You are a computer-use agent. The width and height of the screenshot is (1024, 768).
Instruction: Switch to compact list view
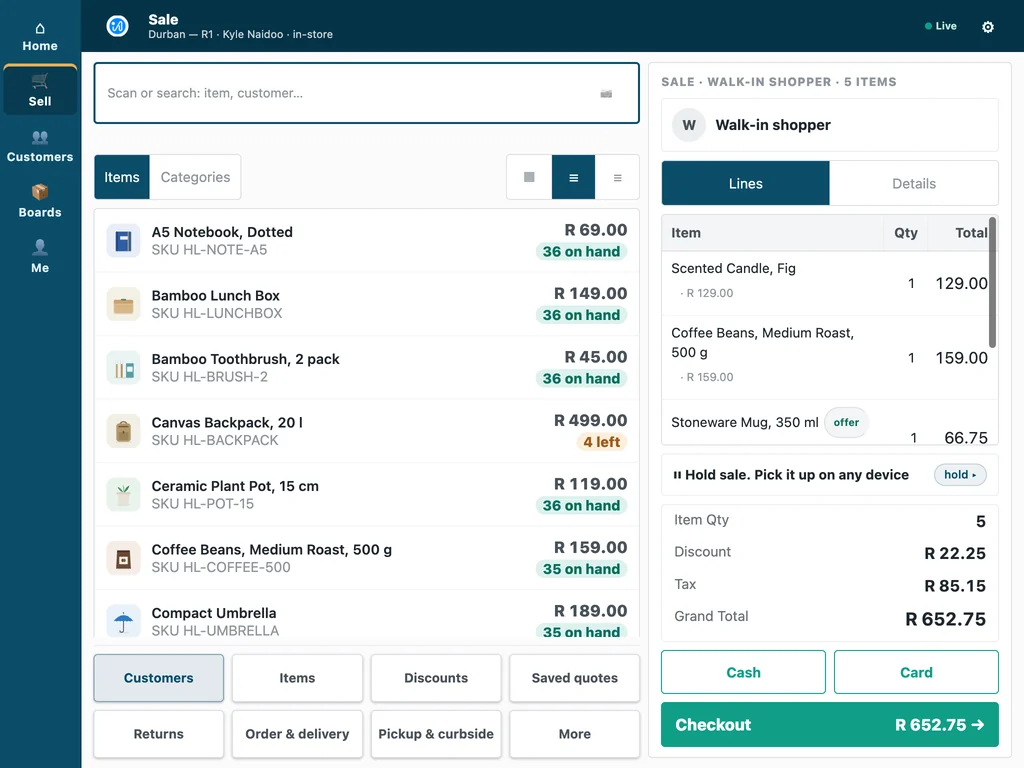(x=617, y=177)
